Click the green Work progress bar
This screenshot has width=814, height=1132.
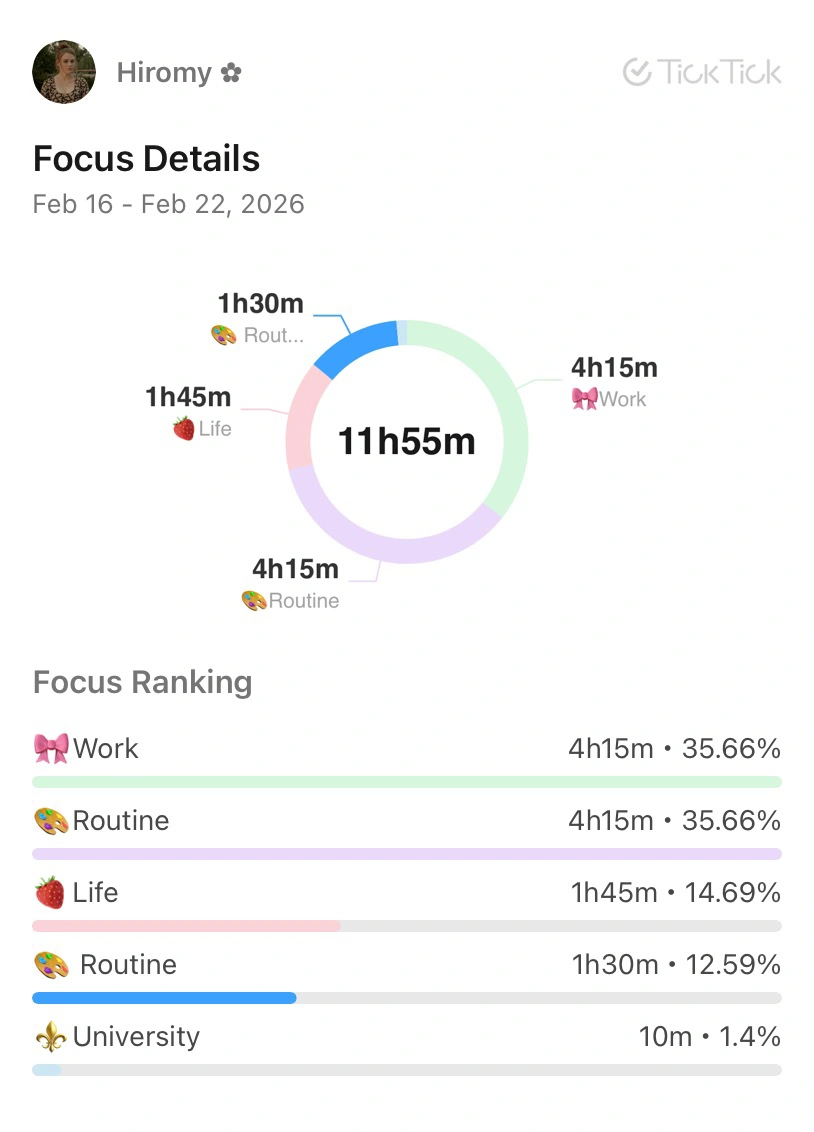406,782
